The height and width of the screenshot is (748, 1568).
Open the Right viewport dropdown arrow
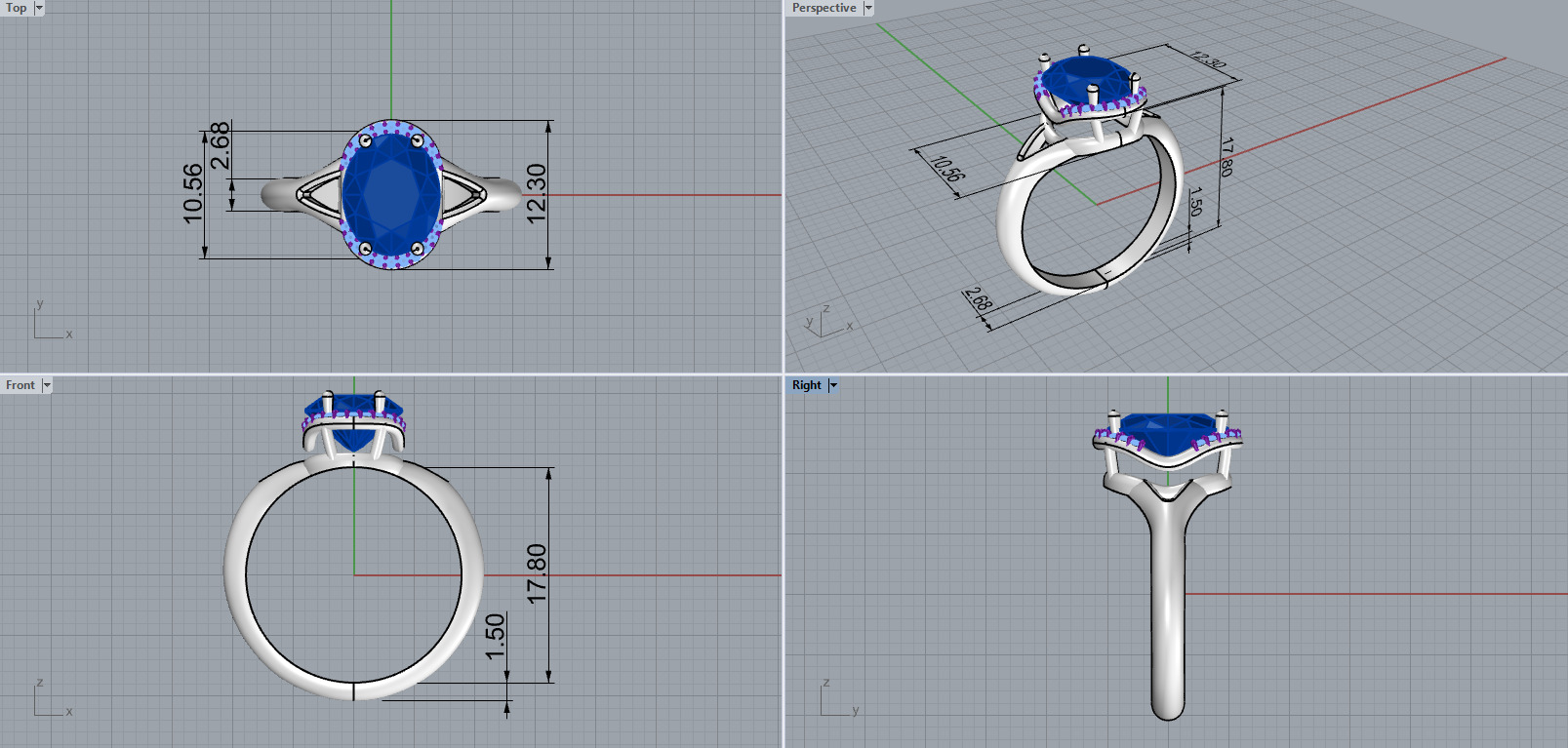(833, 385)
